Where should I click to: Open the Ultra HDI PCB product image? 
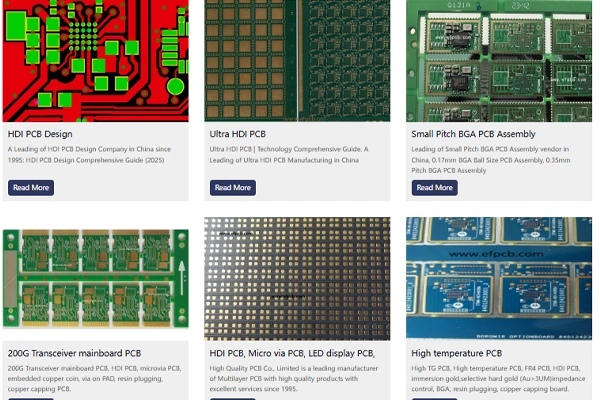click(297, 61)
